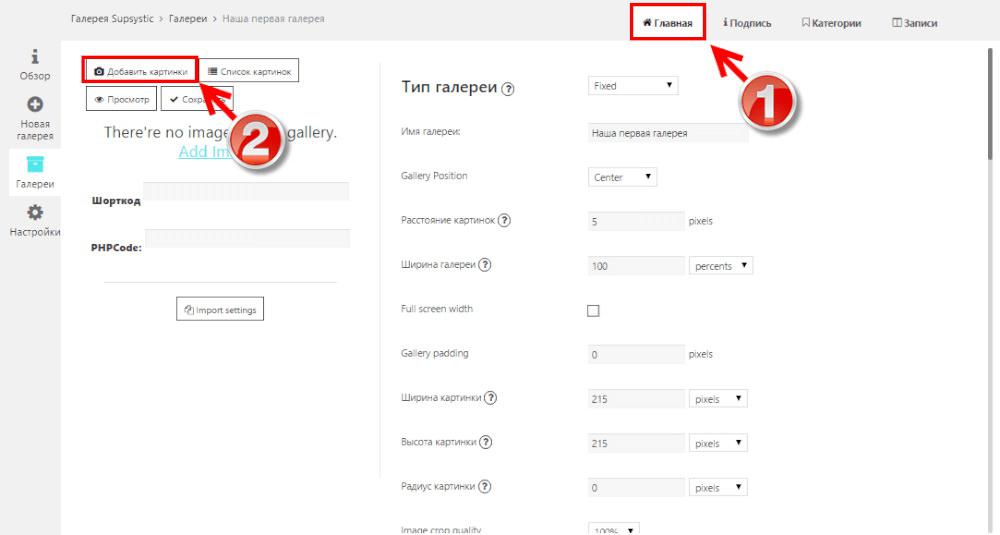Open Список картинок
Image resolution: width=1000 pixels, height=535 pixels.
tap(249, 71)
